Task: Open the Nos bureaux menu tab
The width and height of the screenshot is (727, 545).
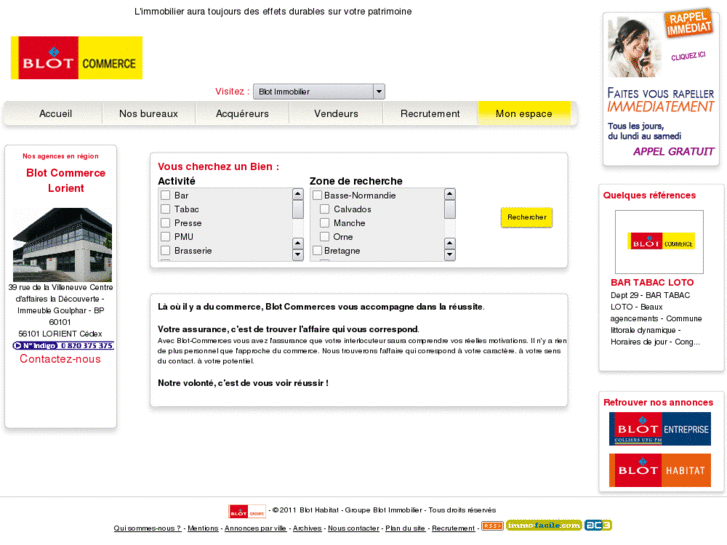Action: [148, 114]
